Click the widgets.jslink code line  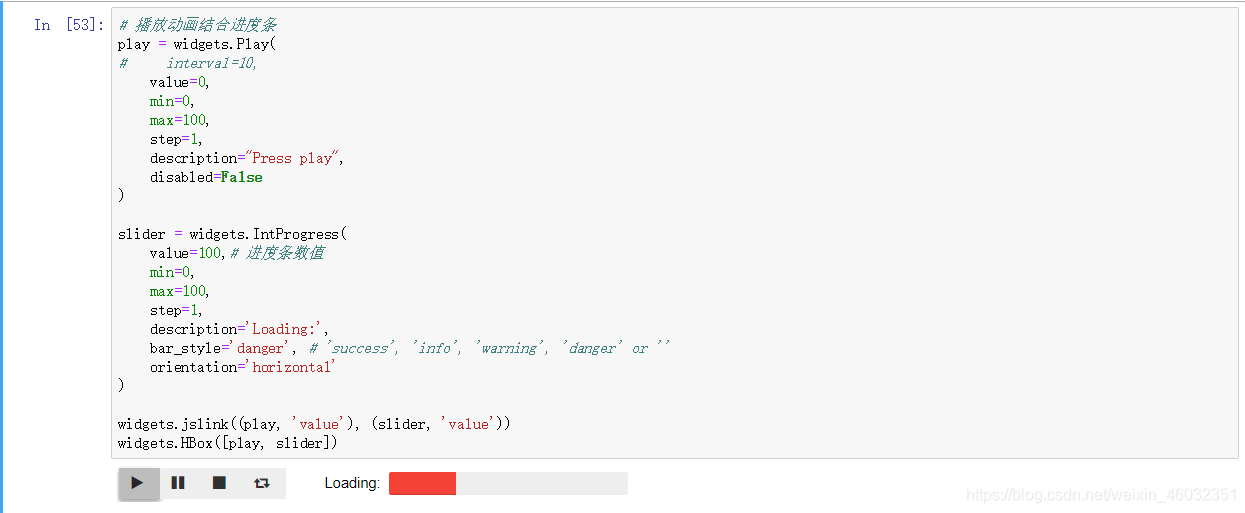pos(314,424)
